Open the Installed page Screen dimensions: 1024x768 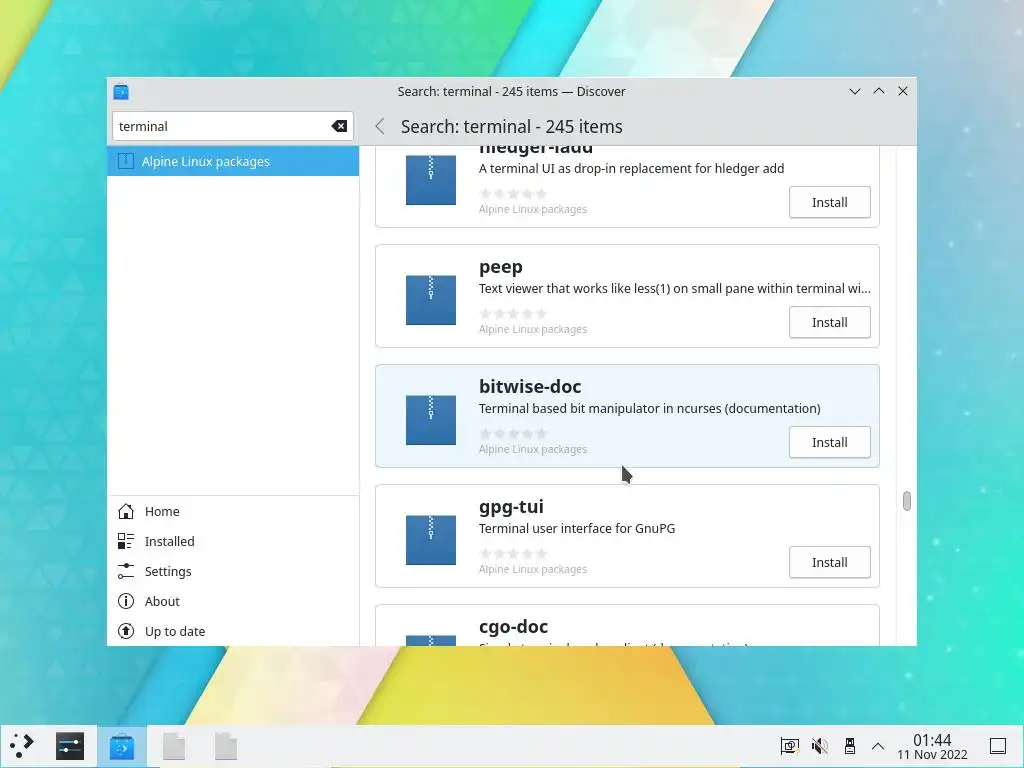click(233, 541)
